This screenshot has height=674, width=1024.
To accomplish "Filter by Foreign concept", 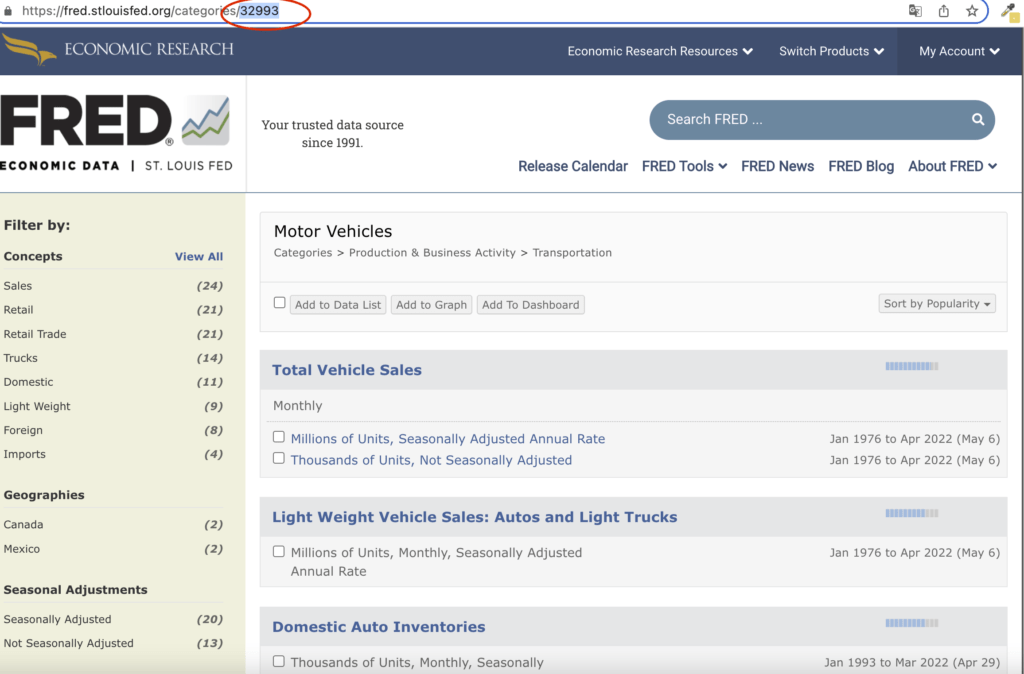I will click(x=23, y=430).
